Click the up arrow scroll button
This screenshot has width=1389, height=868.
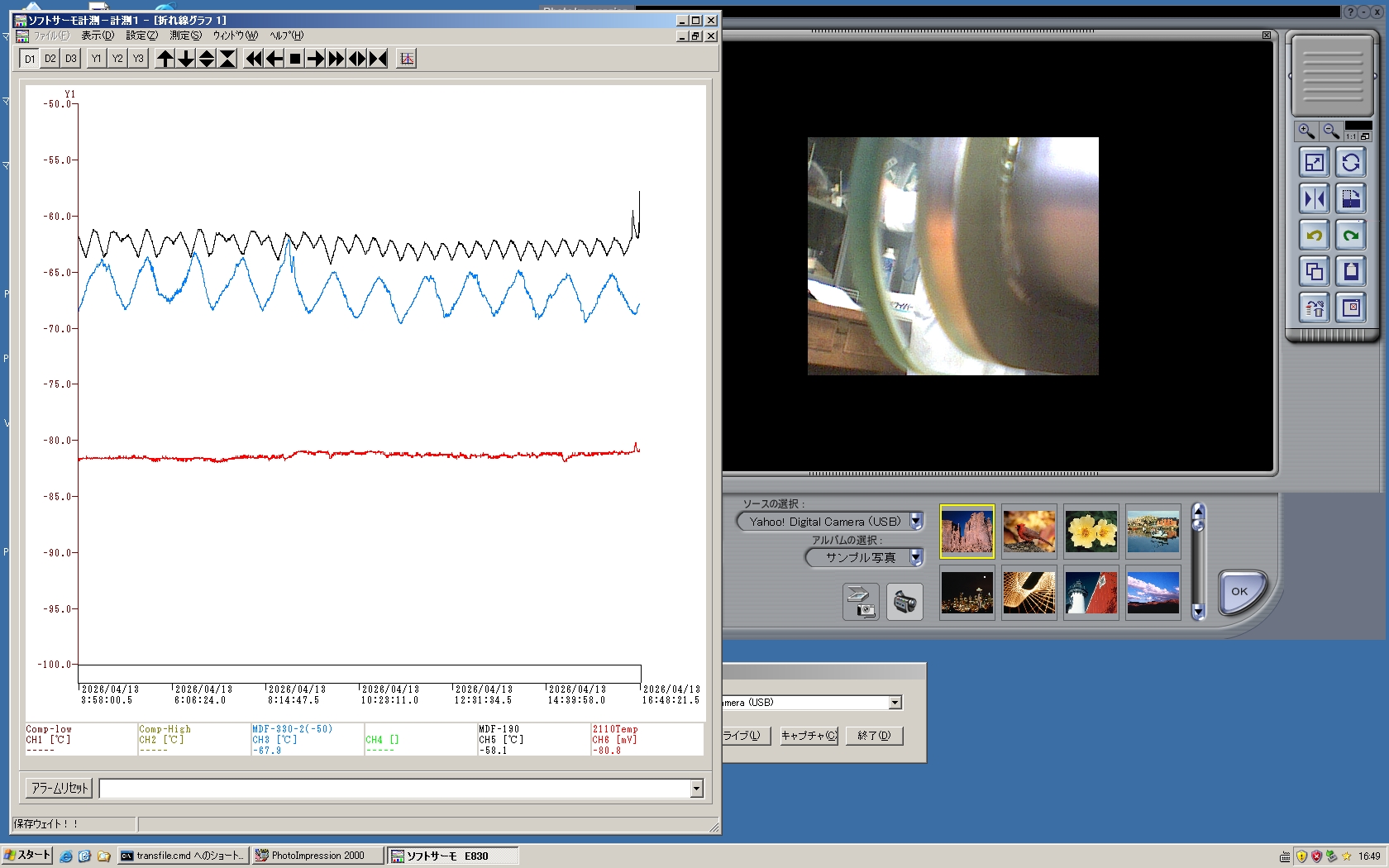click(165, 59)
